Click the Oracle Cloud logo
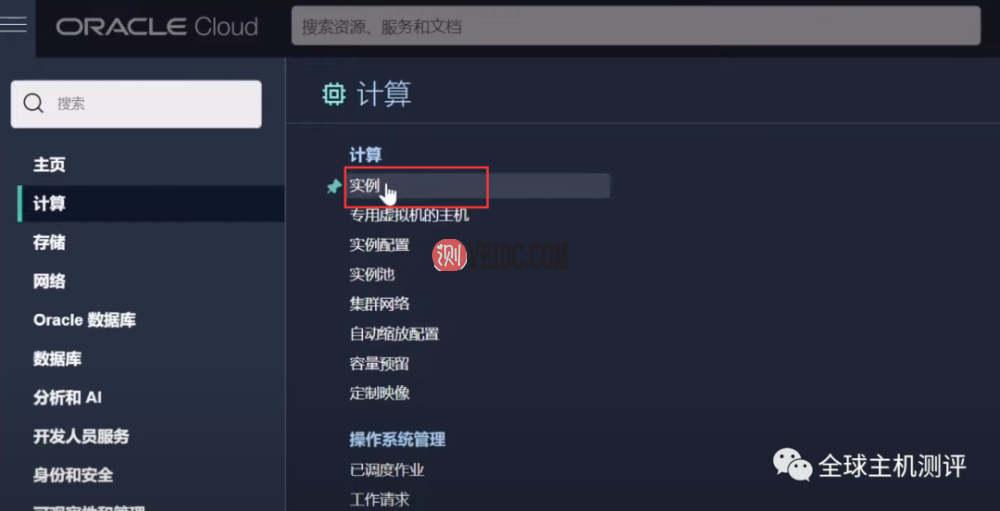The width and height of the screenshot is (1000, 511). (x=157, y=27)
